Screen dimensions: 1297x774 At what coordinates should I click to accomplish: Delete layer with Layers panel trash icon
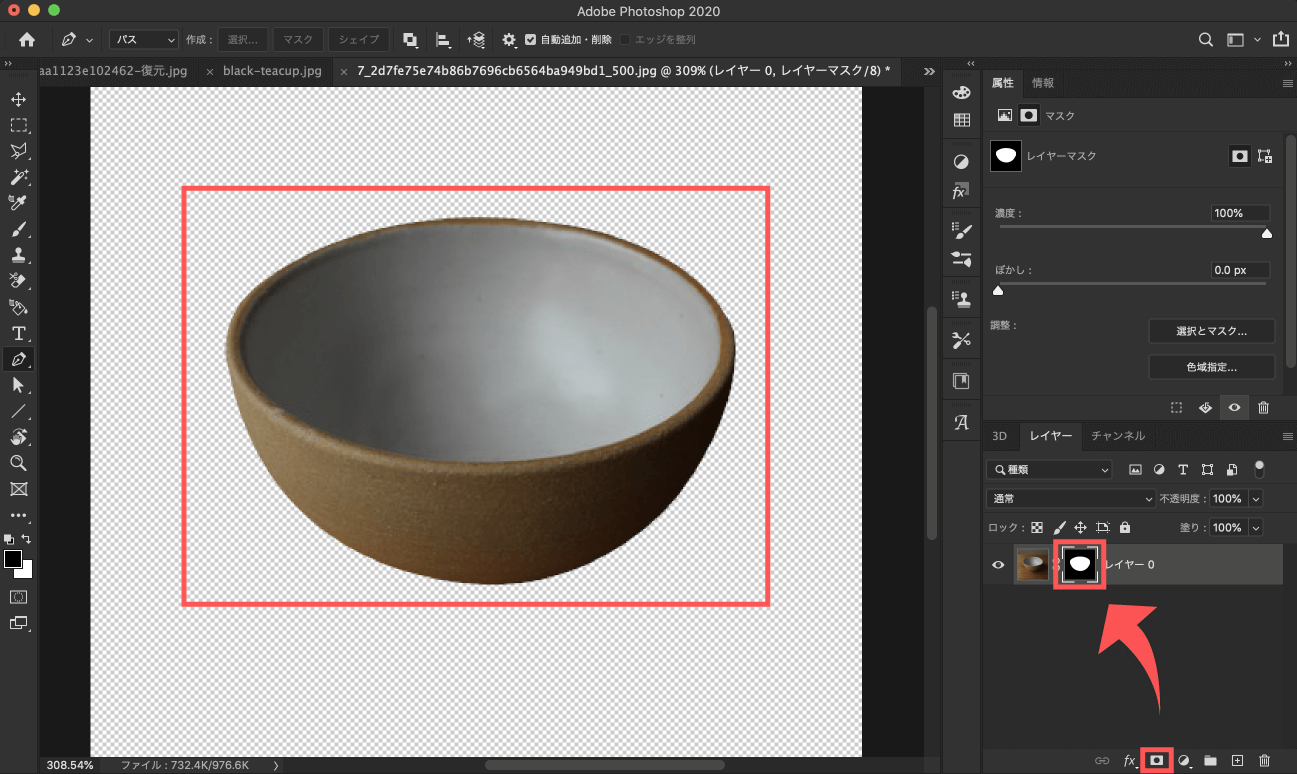coord(1264,761)
